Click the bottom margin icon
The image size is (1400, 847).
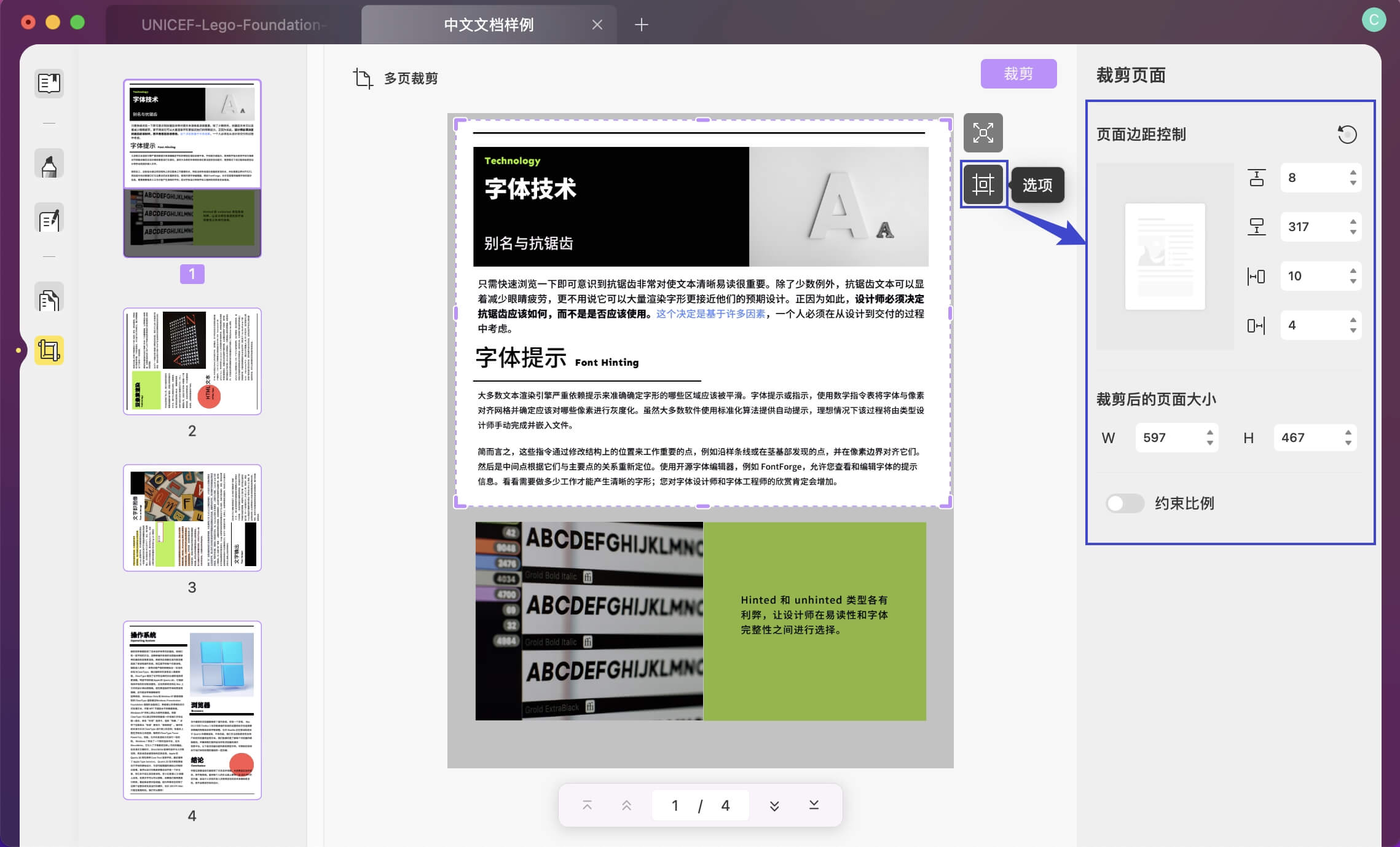1256,227
